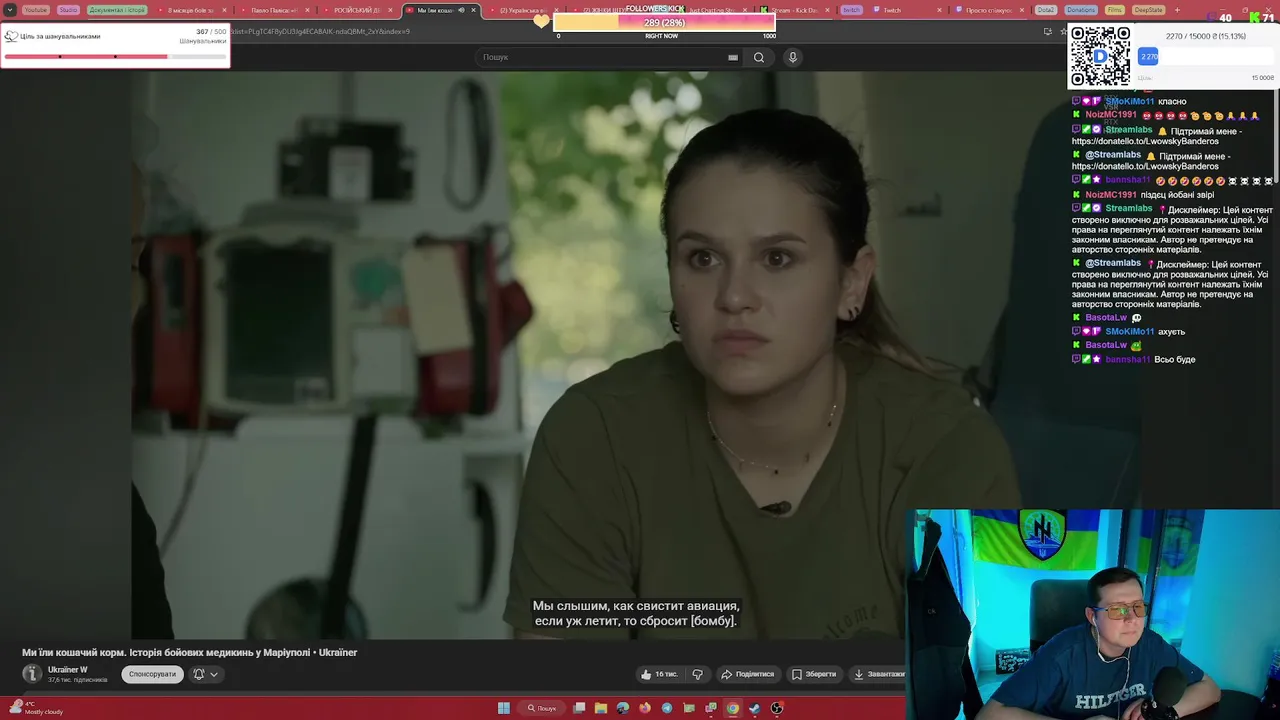The width and height of the screenshot is (1280, 720).
Task: Click chat message 'Всьо буде'
Action: [1174, 359]
